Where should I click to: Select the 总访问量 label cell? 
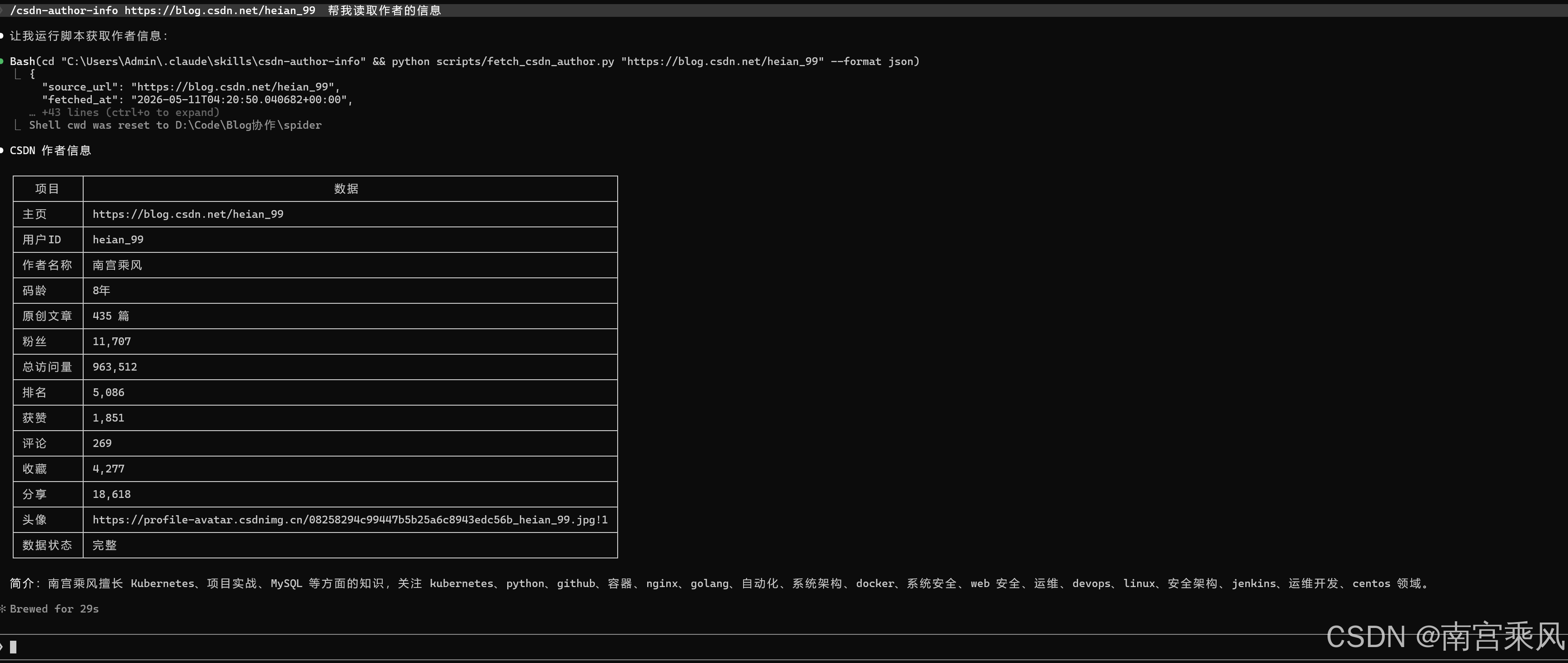[x=47, y=367]
